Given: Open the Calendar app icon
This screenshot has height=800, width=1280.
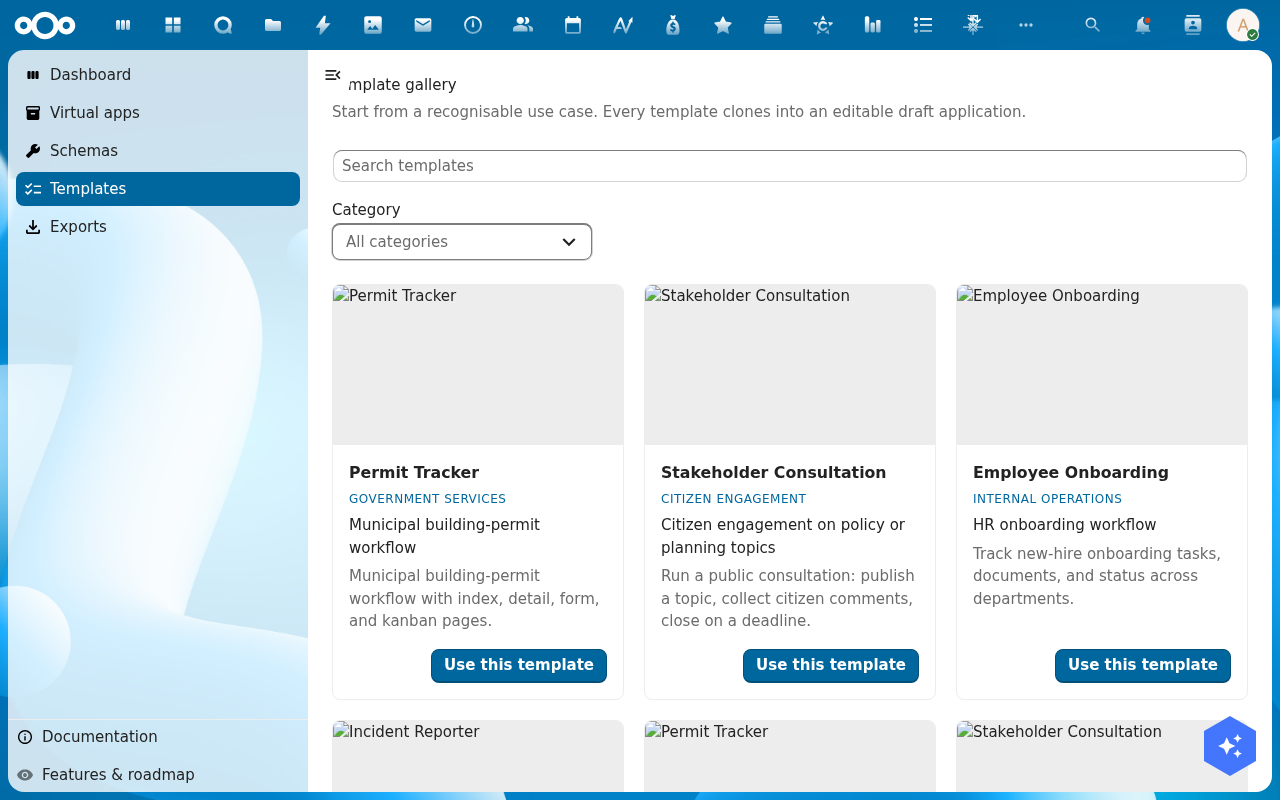Looking at the screenshot, I should pos(573,25).
